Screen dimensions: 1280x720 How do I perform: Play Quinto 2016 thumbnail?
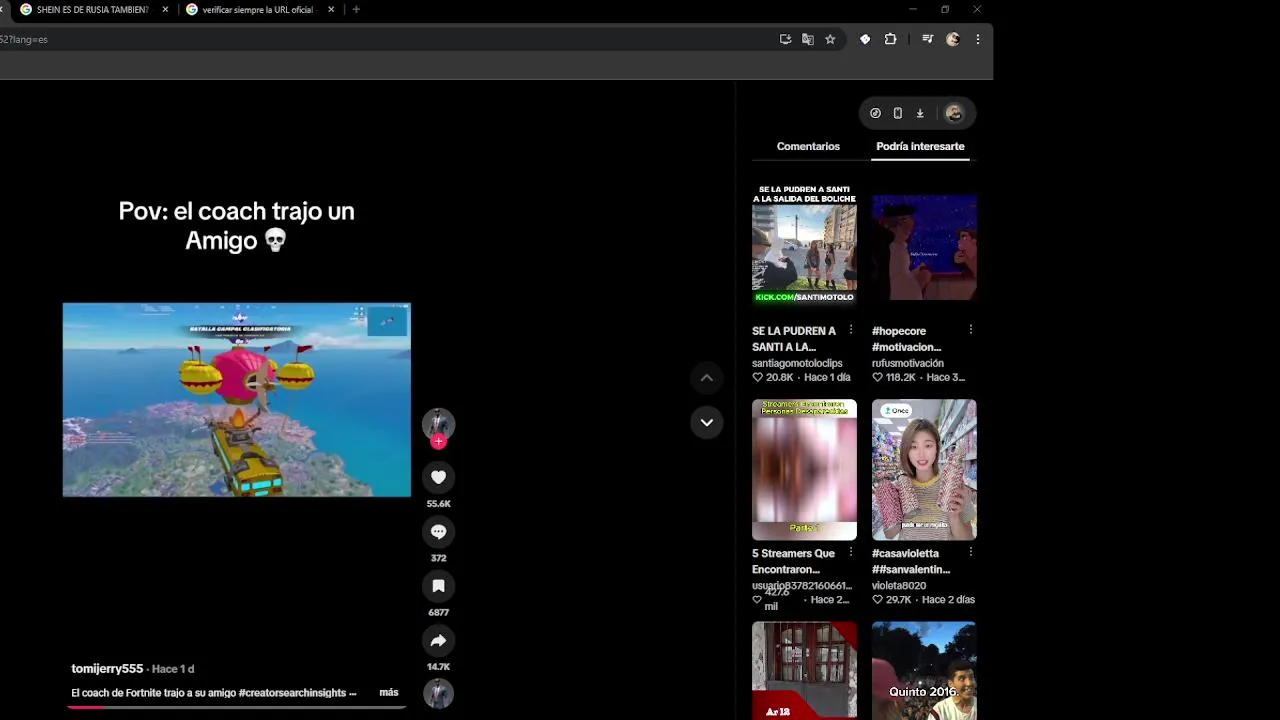click(x=924, y=670)
